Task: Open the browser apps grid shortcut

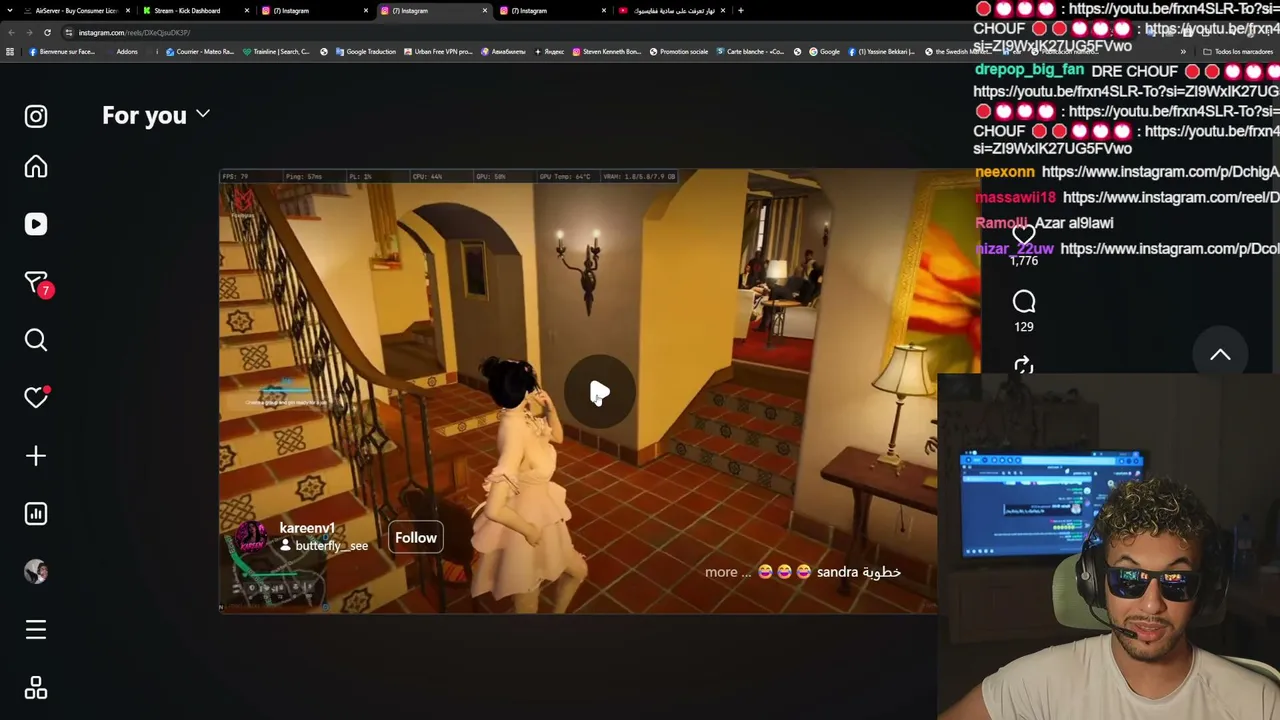Action: [x=10, y=52]
